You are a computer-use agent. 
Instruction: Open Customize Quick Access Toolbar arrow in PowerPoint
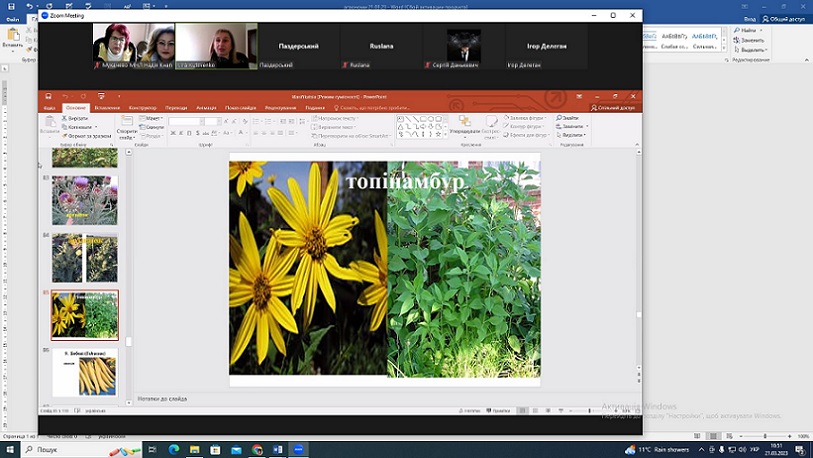[x=119, y=96]
